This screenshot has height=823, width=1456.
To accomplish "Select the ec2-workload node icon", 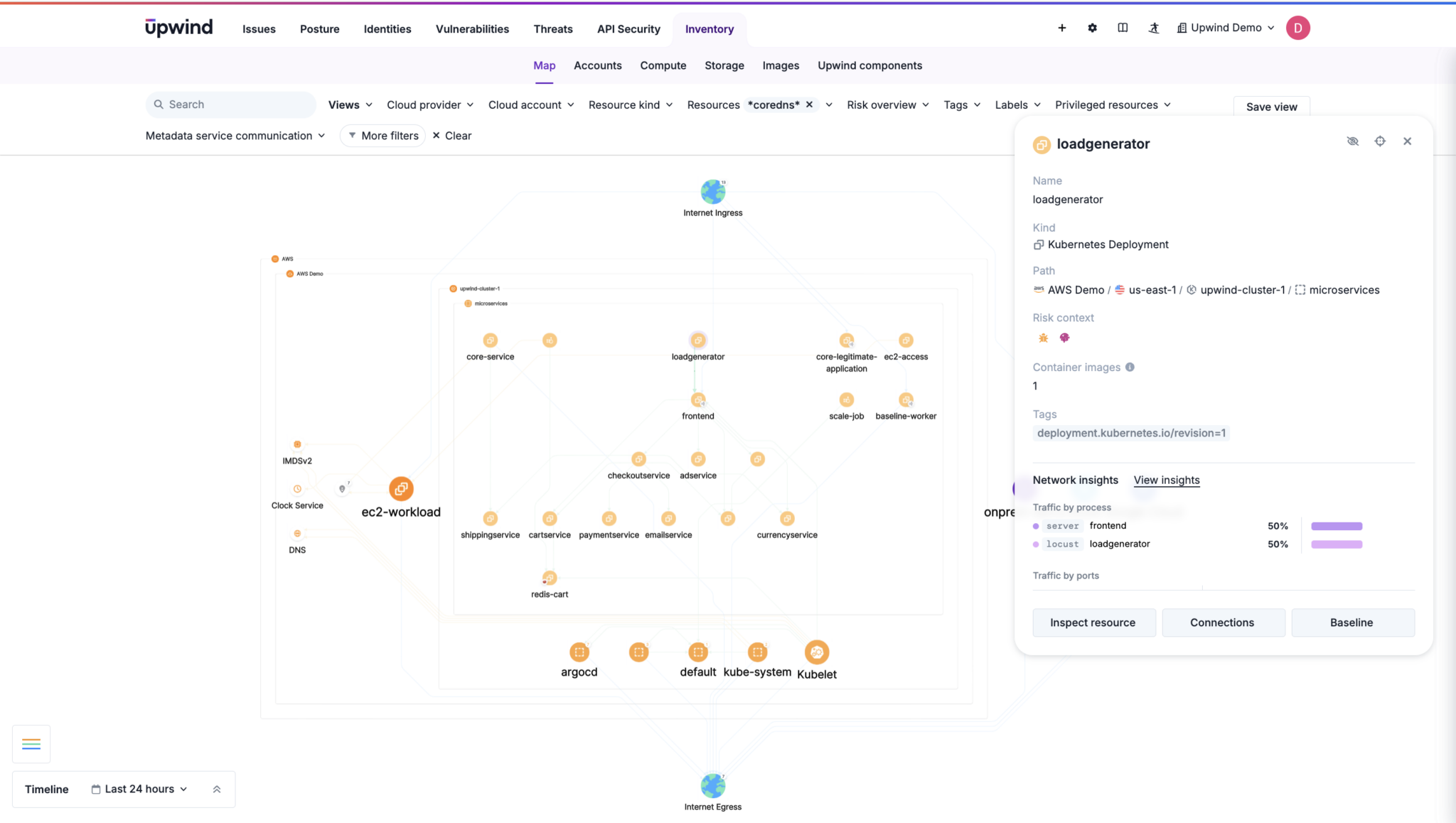I will pos(401,489).
